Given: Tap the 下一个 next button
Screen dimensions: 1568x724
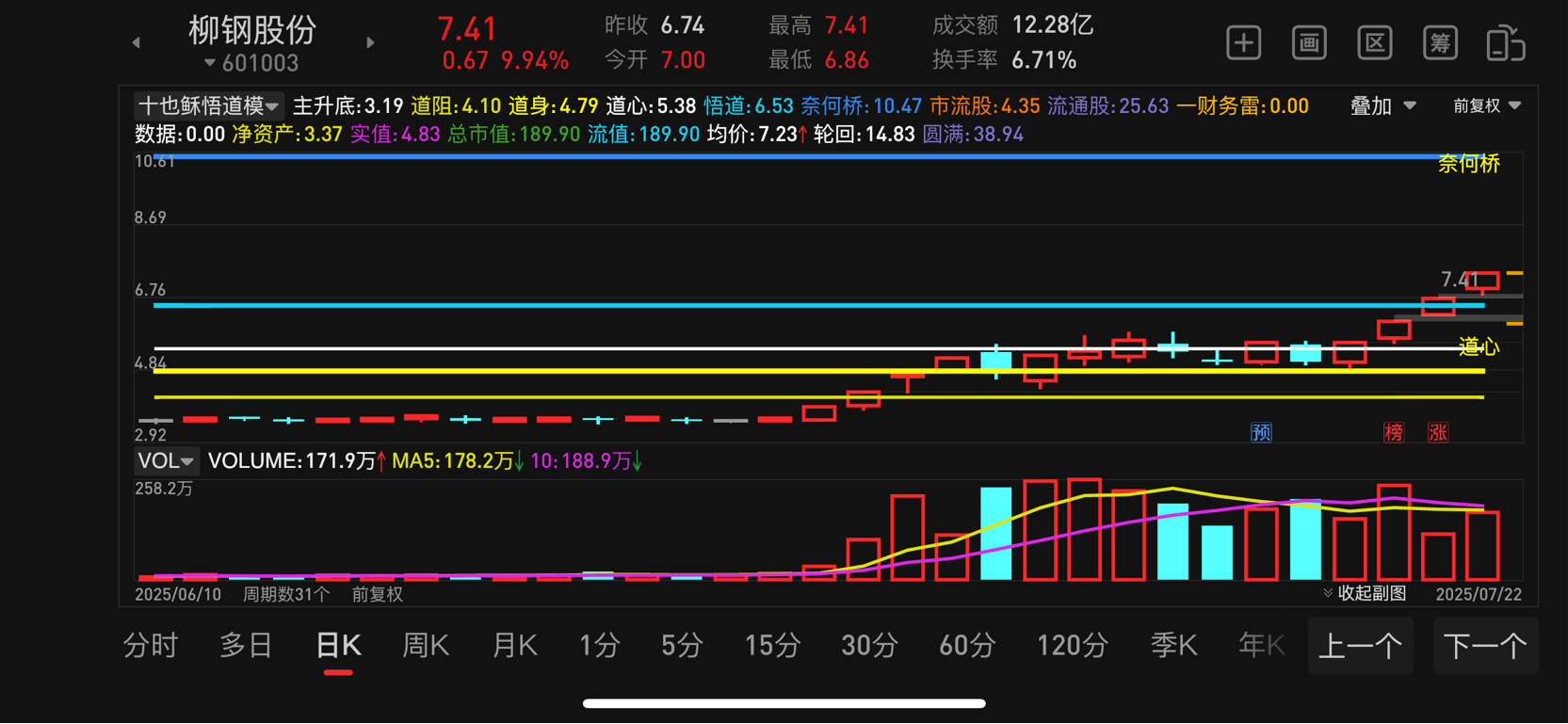Looking at the screenshot, I should [1485, 646].
